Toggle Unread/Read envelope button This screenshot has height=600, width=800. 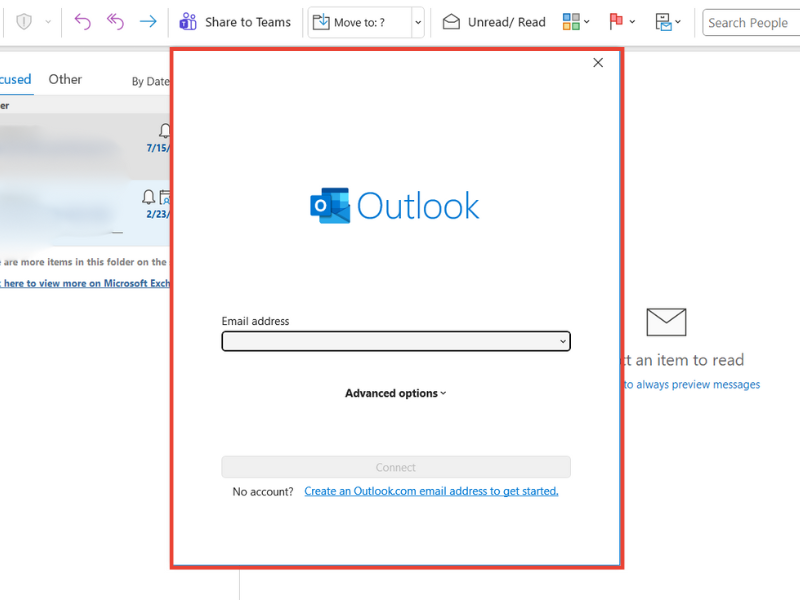tap(494, 22)
